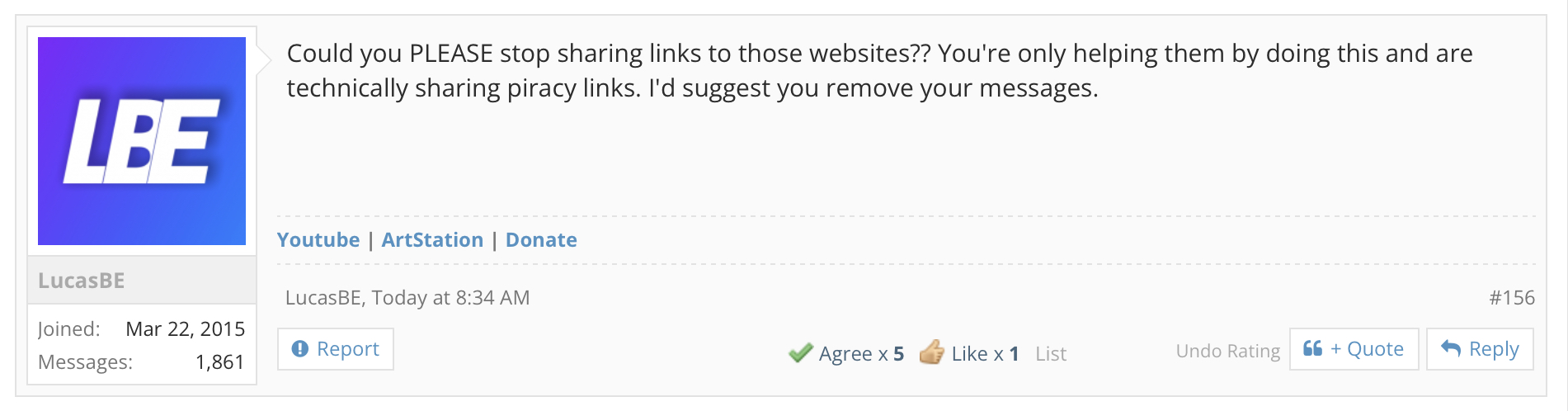This screenshot has width=1568, height=411.
Task: Click the green Agree checkmark icon
Action: click(800, 353)
